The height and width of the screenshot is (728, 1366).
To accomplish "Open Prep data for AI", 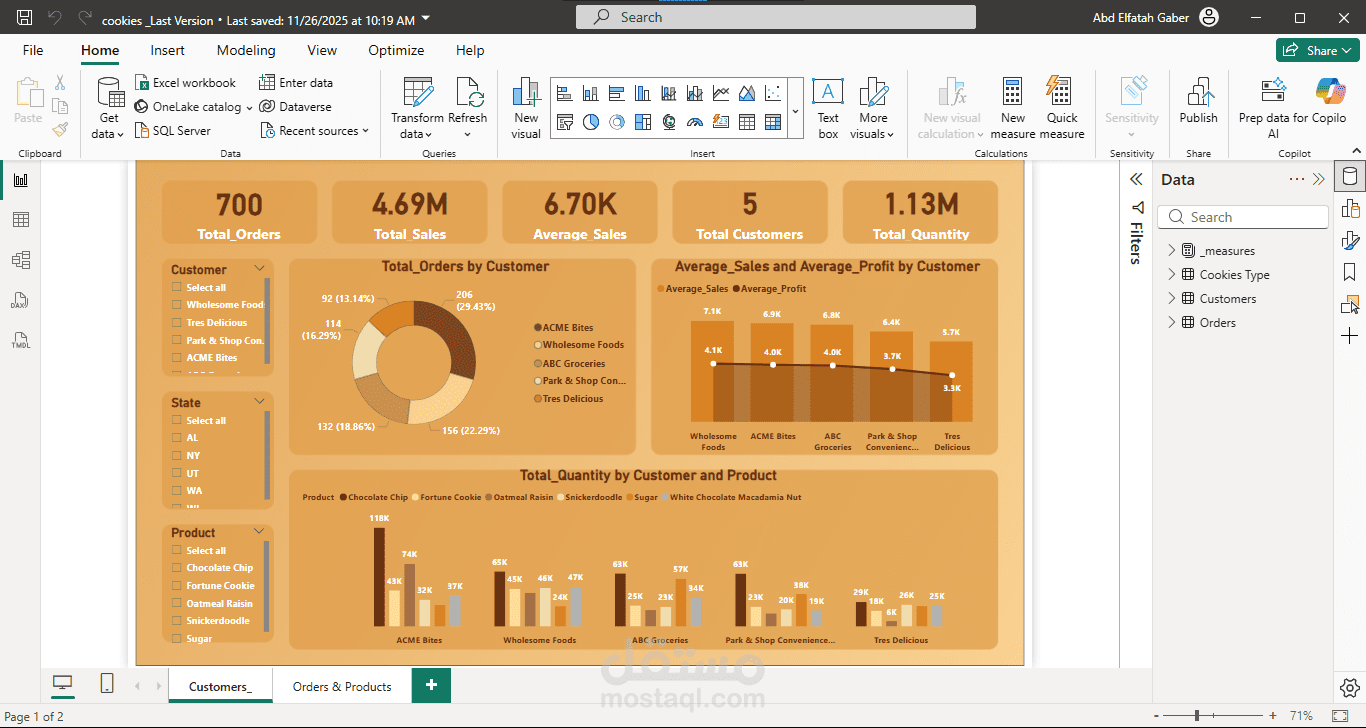I will 1273,108.
